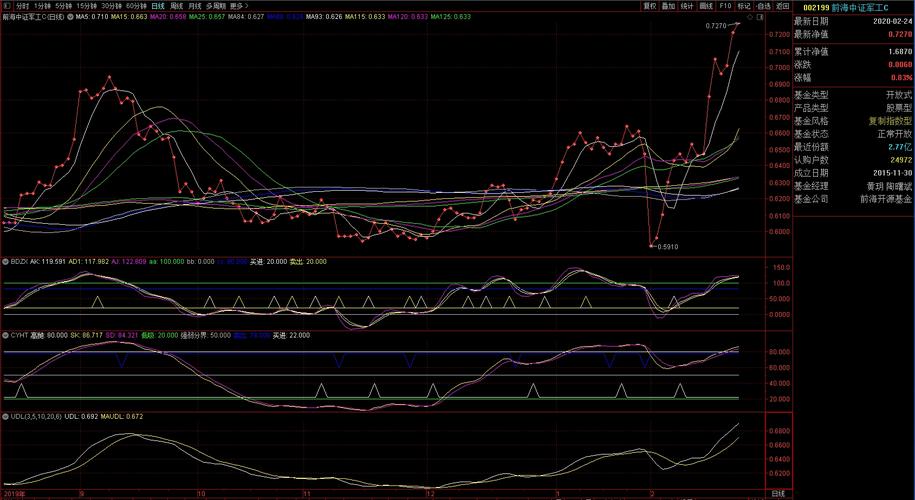Toggle -自选 watchlist membership
This screenshot has height=500, width=915.
coord(763,5)
